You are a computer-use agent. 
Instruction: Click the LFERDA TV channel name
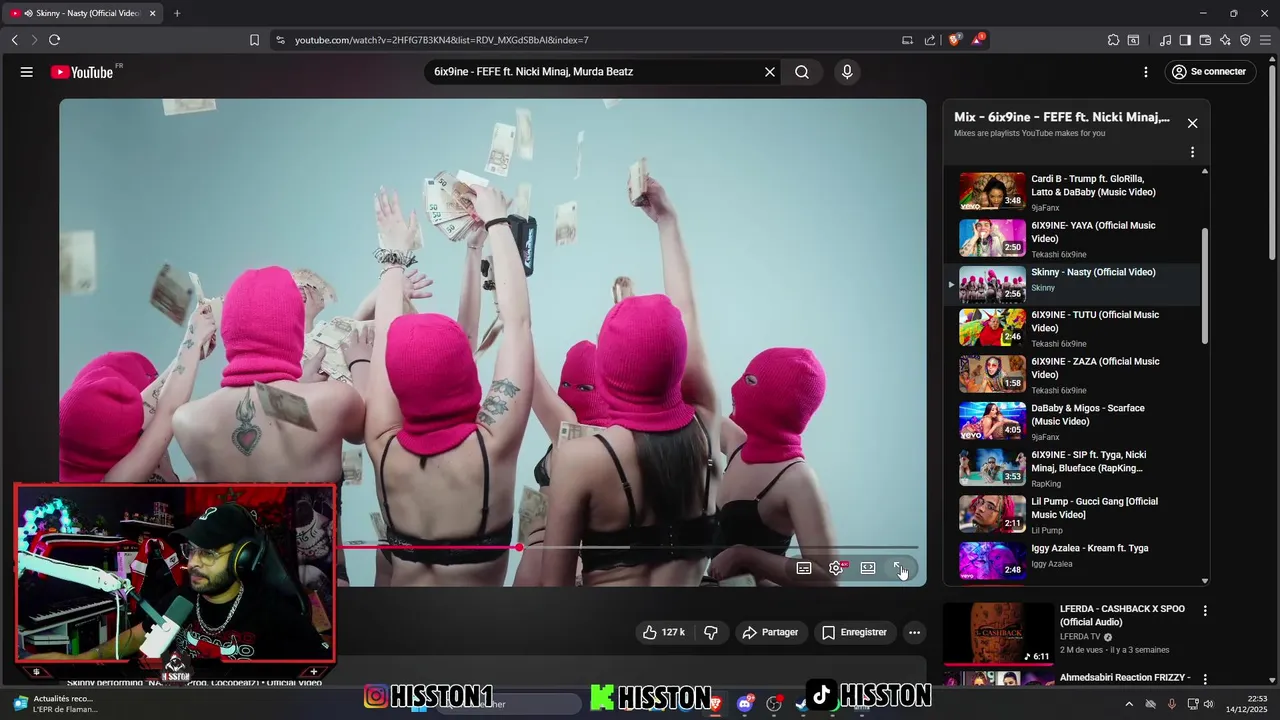click(1081, 636)
